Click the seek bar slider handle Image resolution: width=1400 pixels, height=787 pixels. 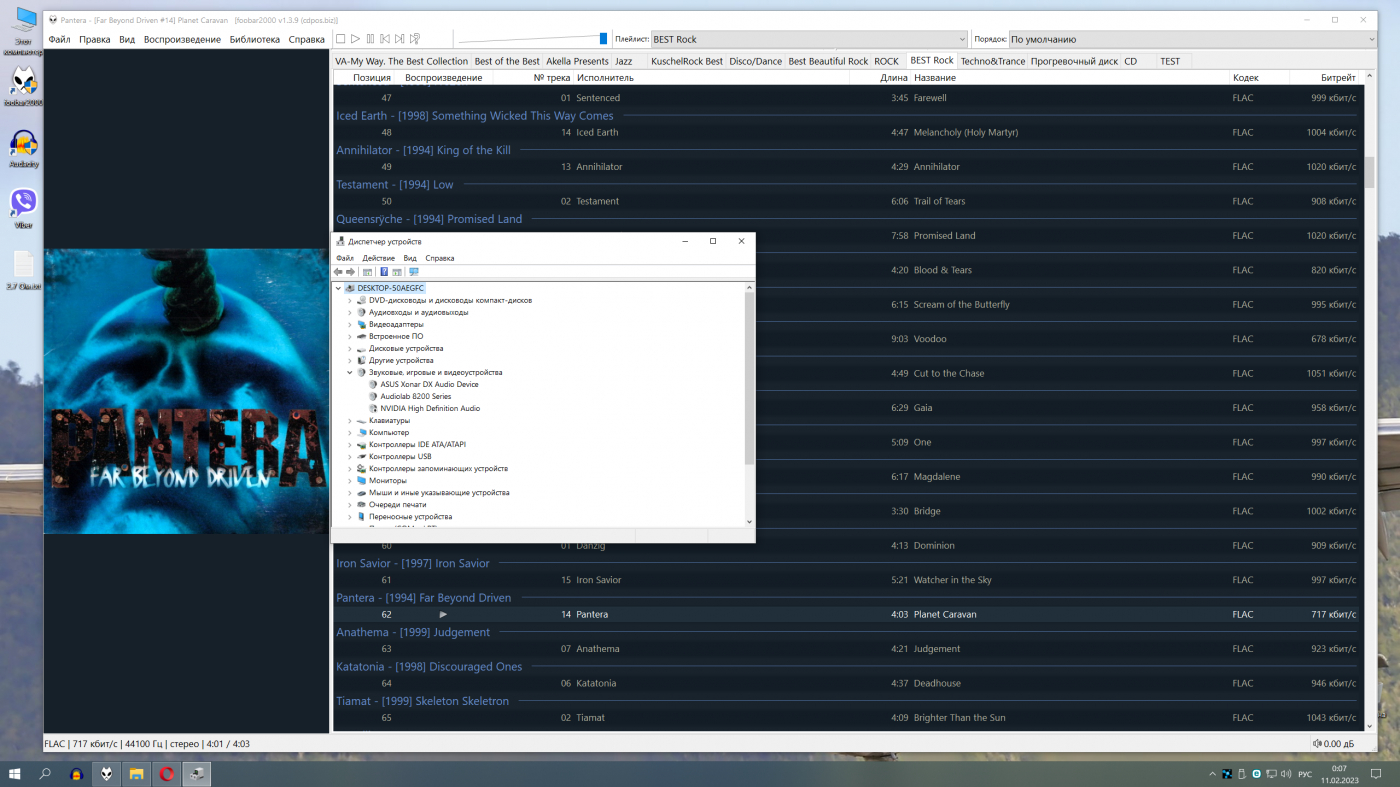point(603,39)
